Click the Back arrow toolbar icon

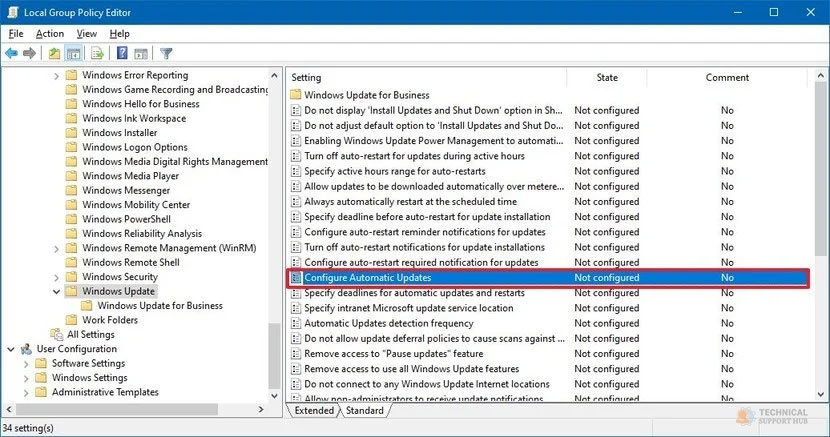(x=11, y=53)
